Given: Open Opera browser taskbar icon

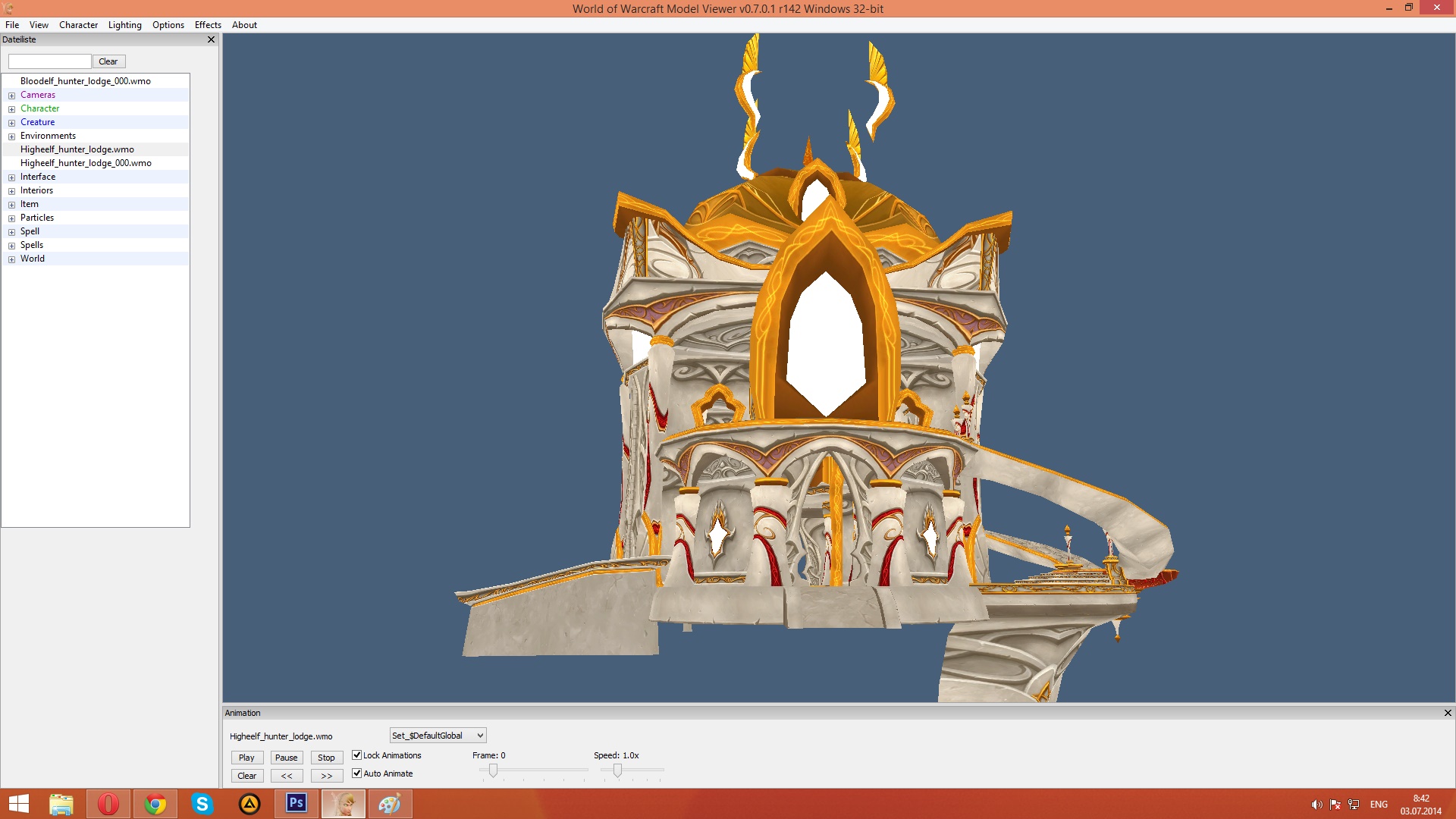Looking at the screenshot, I should 108,804.
